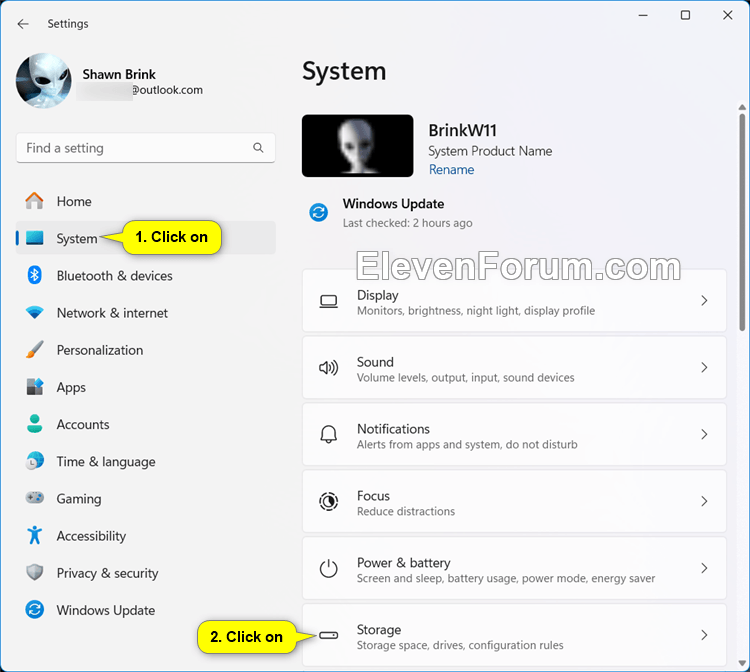Click the Accessibility figure icon in sidebar

tap(34, 535)
